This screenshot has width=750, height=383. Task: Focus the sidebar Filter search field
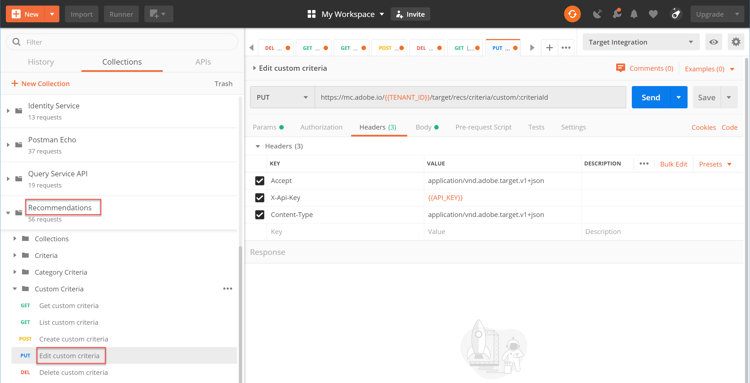click(122, 42)
